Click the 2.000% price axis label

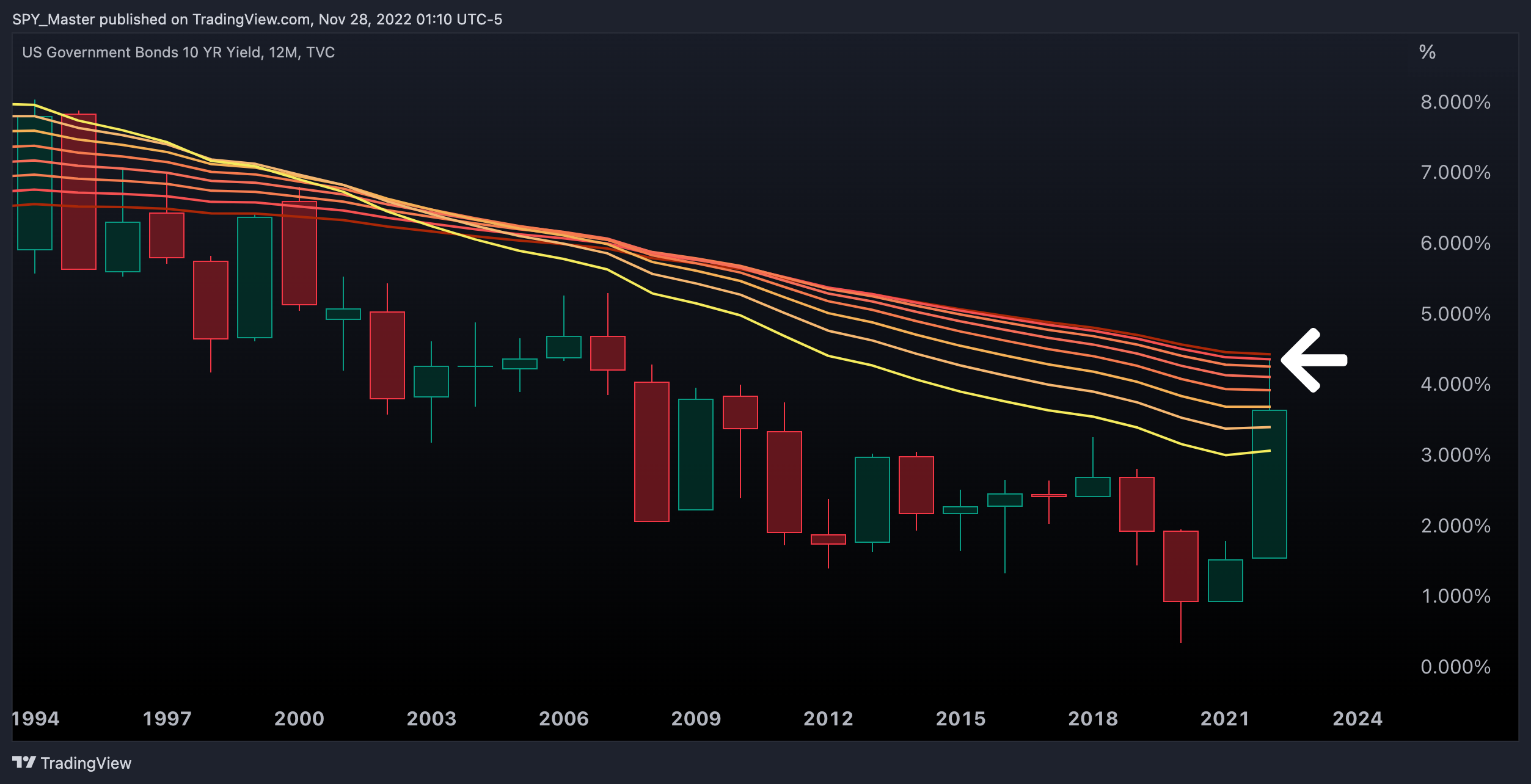(1455, 526)
